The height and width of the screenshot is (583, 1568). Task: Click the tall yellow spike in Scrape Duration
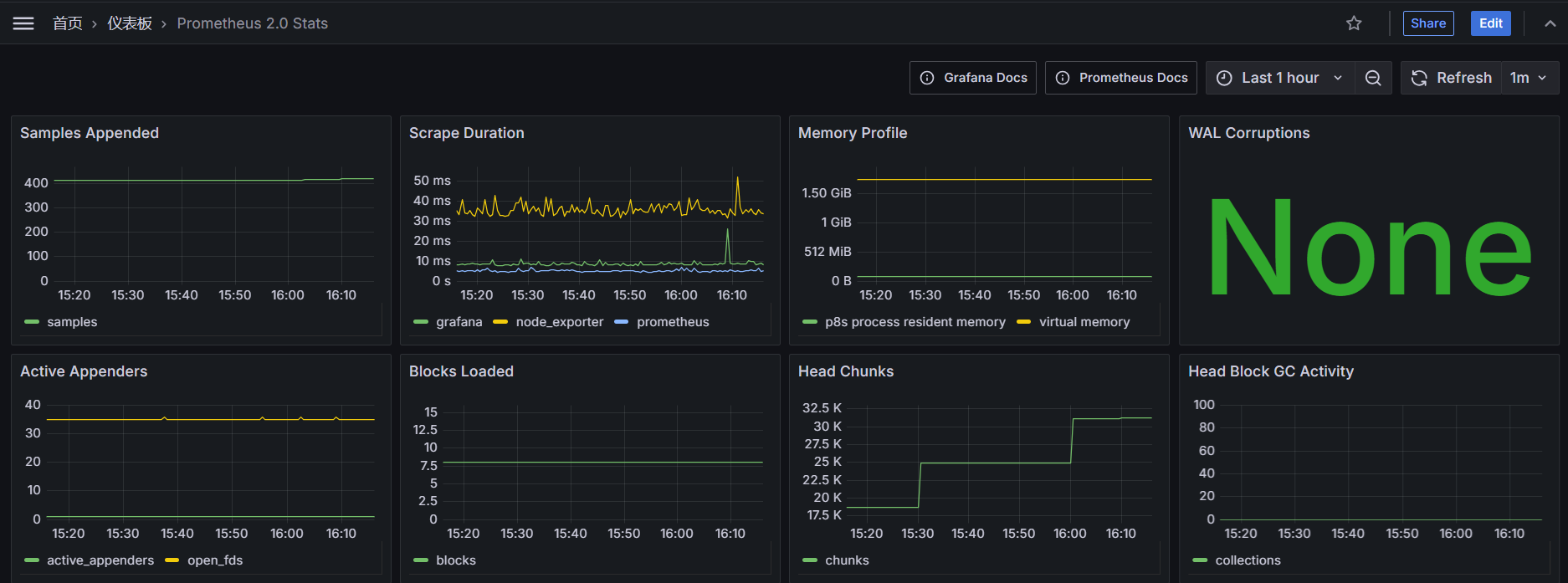737,193
